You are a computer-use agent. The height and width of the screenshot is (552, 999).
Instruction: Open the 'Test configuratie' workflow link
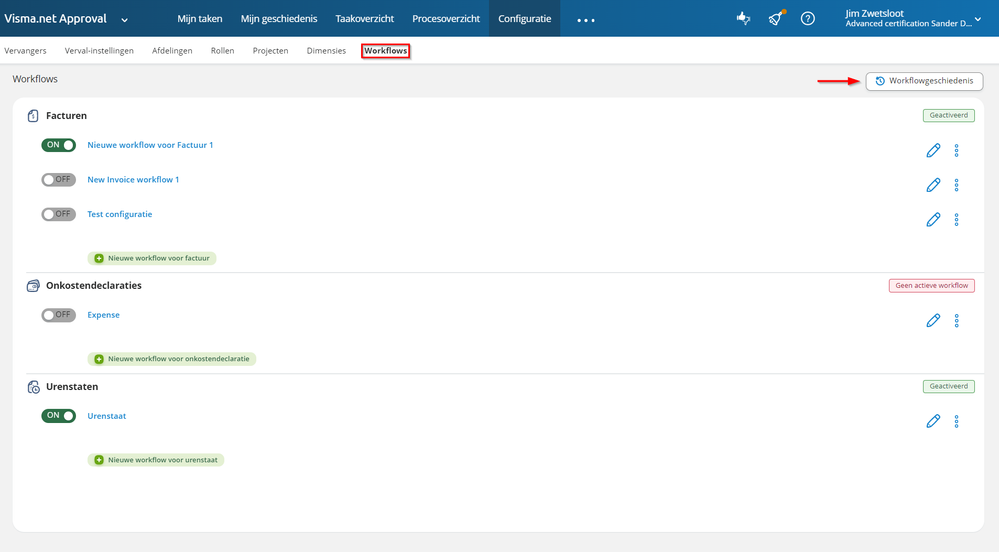pyautogui.click(x=120, y=214)
